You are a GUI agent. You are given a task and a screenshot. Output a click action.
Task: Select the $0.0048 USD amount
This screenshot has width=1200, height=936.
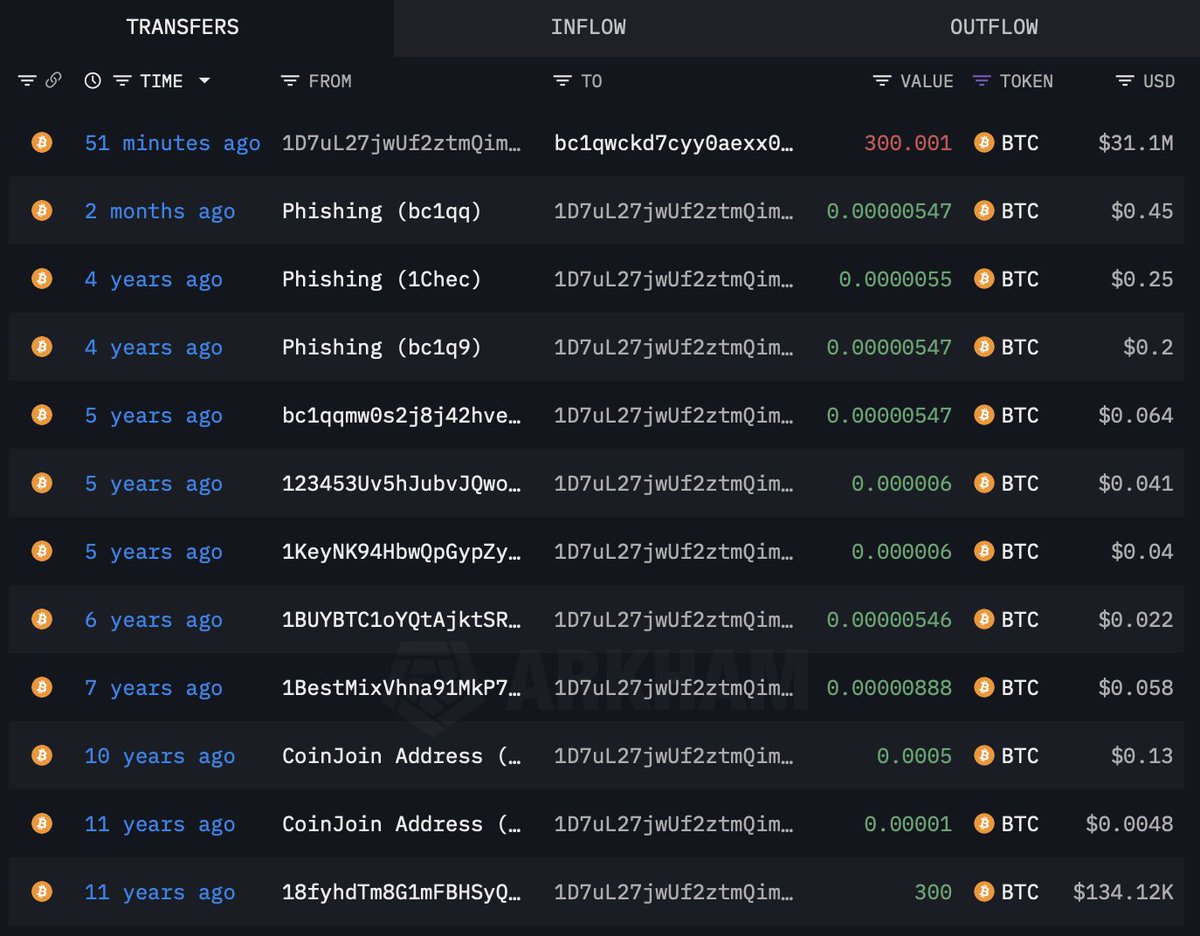(x=1129, y=824)
